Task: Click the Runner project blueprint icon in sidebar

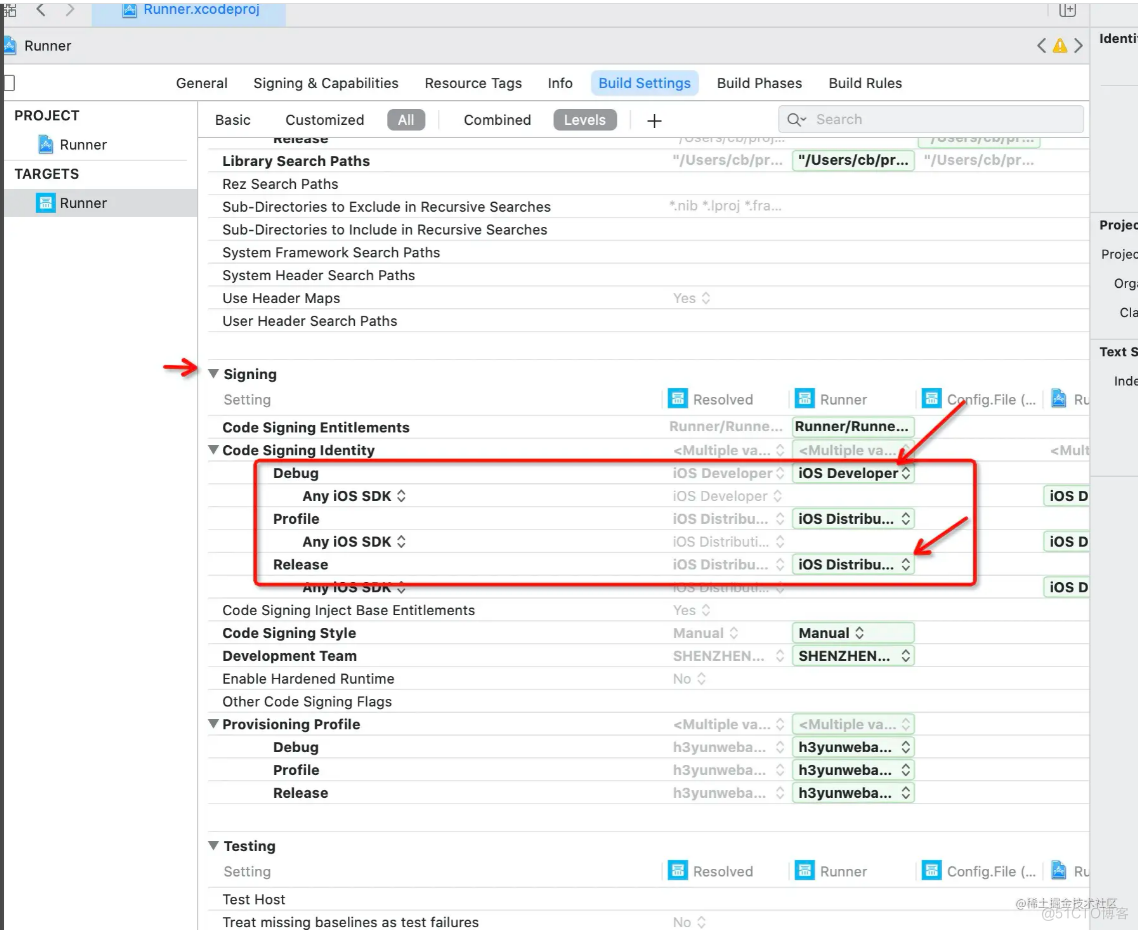Action: (x=46, y=144)
